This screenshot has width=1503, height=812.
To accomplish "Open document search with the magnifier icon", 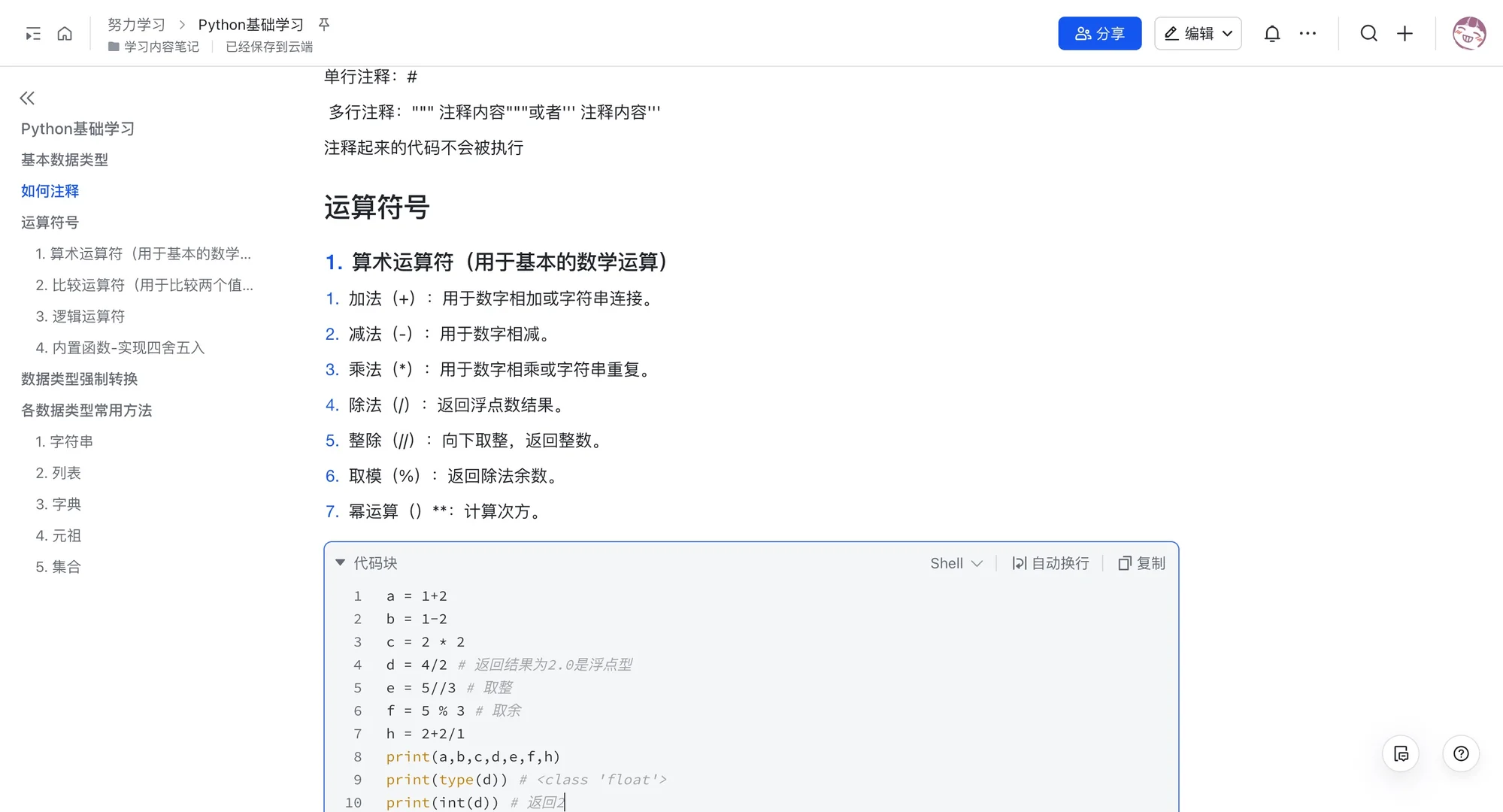I will click(1369, 33).
